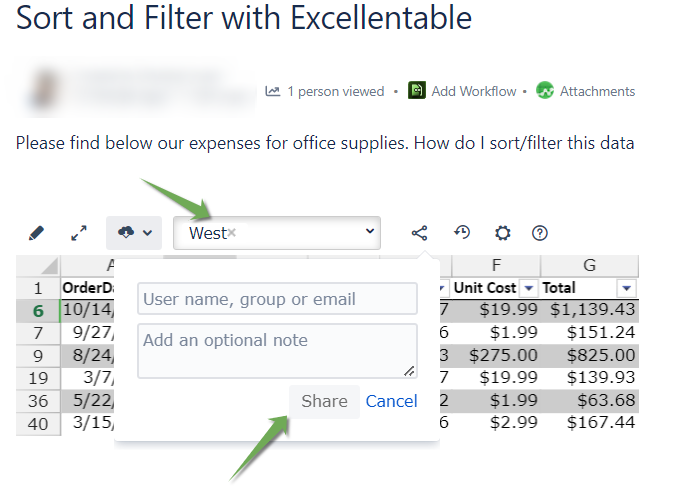Viewport: 674px width, 494px height.
Task: Click the 1 person viewed analytics link
Action: [336, 91]
